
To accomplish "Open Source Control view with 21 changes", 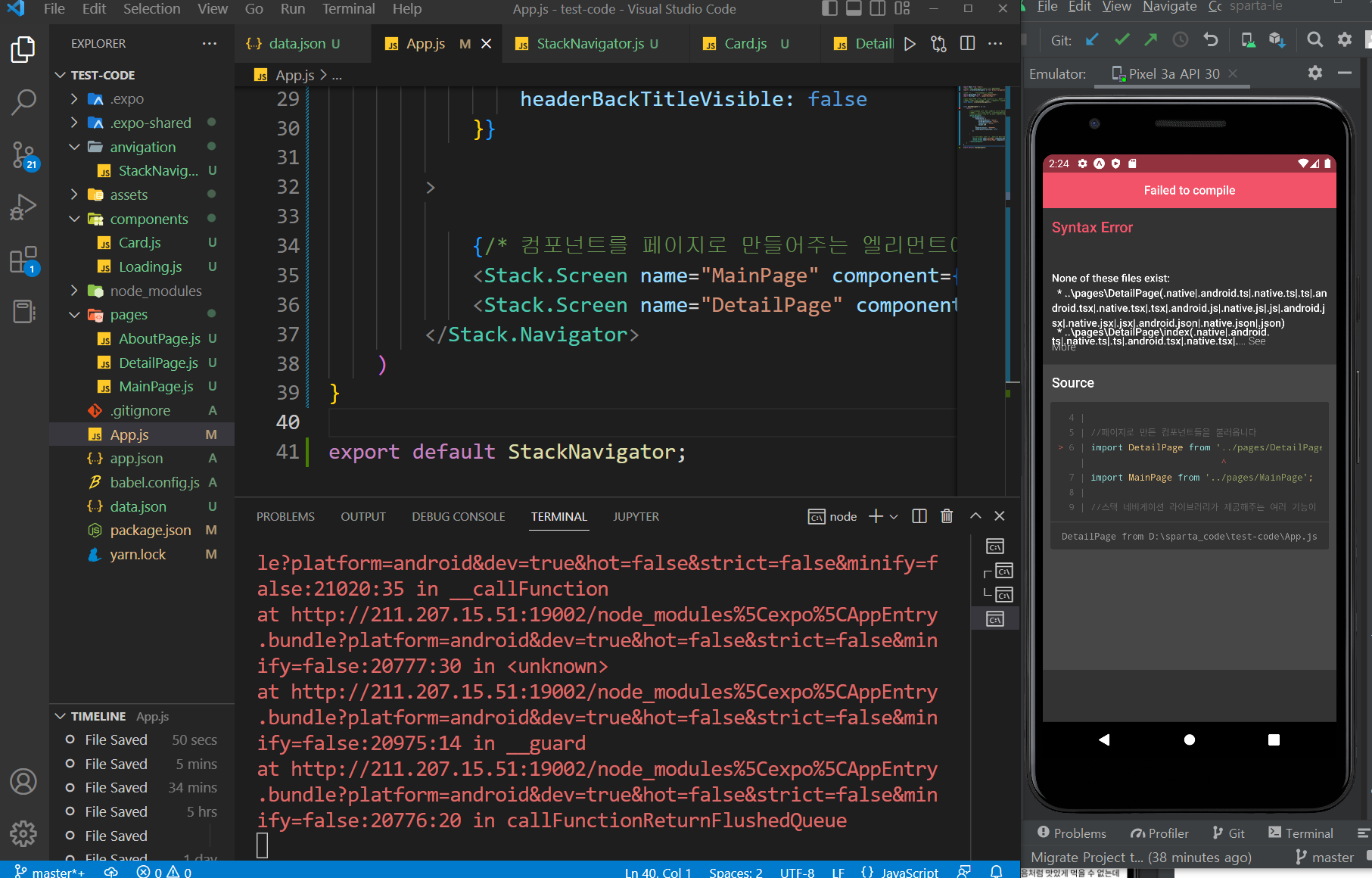I will [x=23, y=155].
